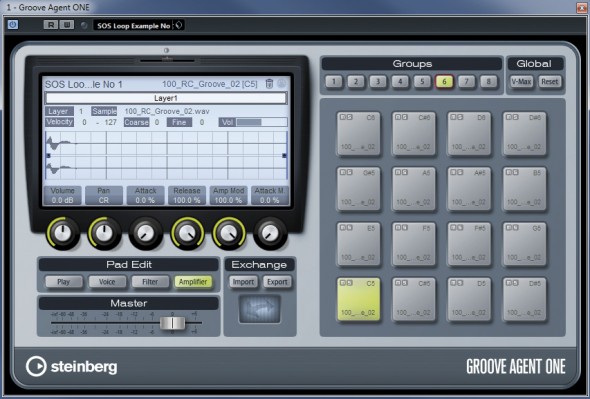Switch Pad Edit to the Voice page
This screenshot has height=399, width=590.
(107, 282)
